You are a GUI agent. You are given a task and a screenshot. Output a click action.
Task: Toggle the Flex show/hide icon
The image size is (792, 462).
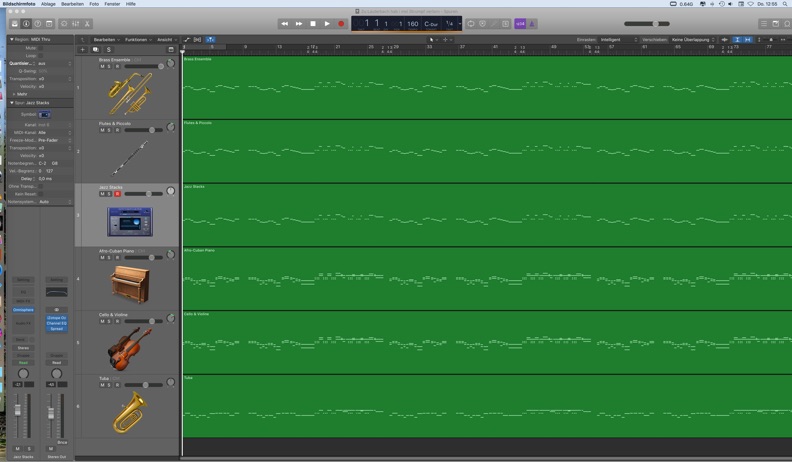[x=197, y=39]
